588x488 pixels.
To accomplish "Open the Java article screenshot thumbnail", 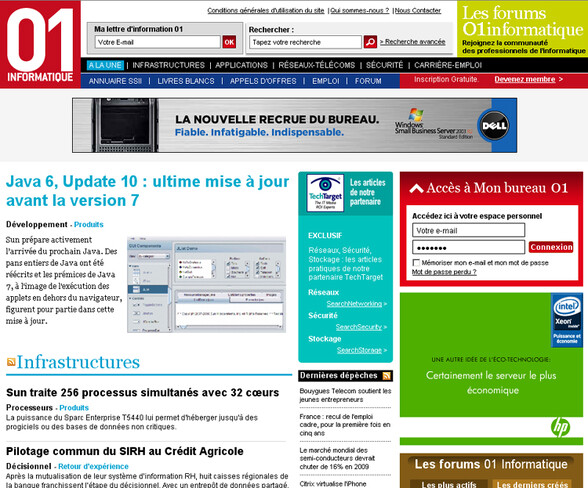I will pyautogui.click(x=207, y=285).
